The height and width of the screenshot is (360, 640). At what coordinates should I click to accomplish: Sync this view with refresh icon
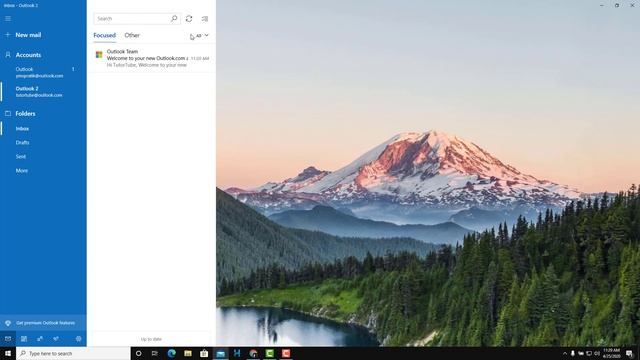[189, 18]
